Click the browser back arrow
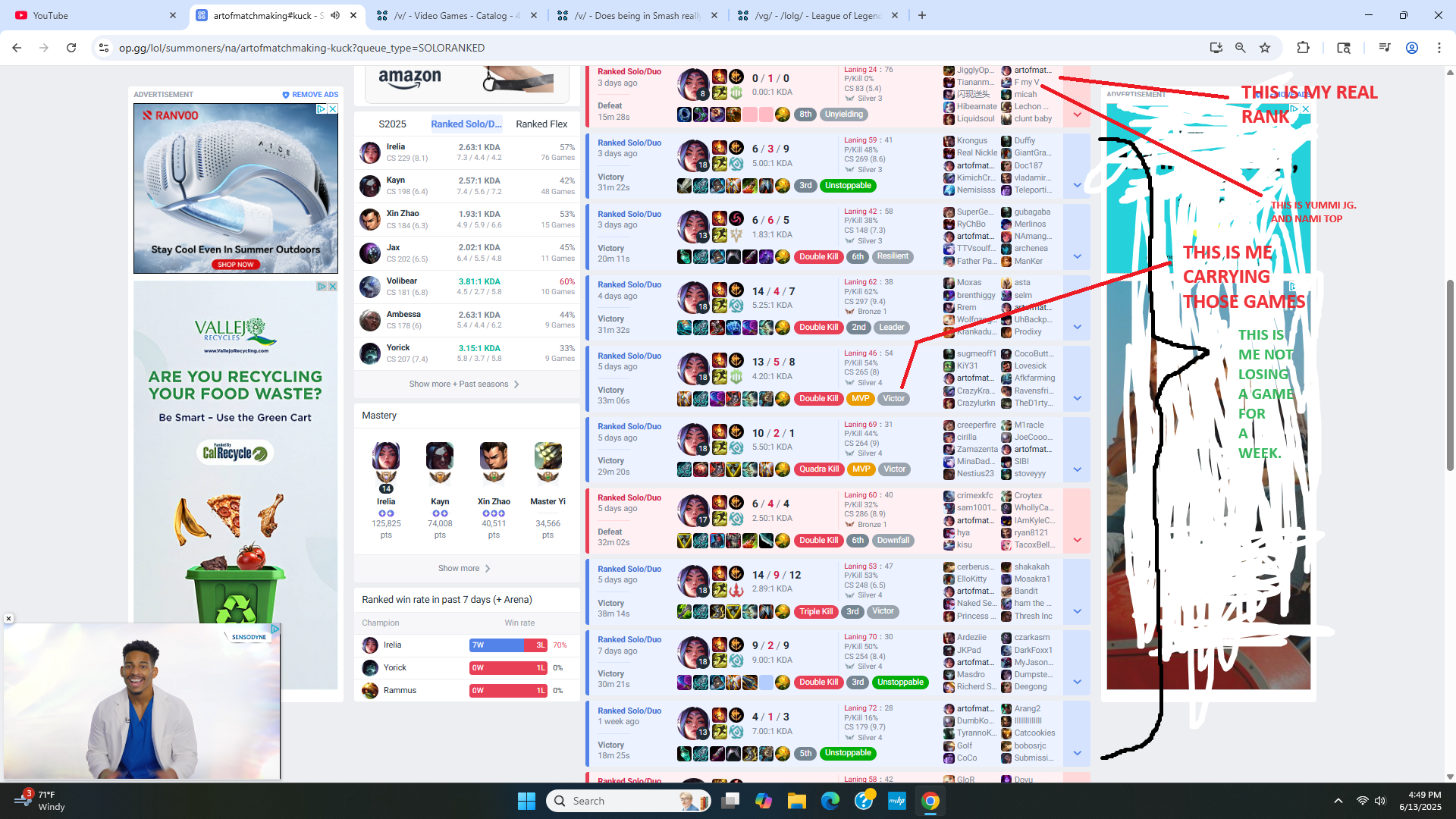Image resolution: width=1456 pixels, height=819 pixels. [17, 48]
